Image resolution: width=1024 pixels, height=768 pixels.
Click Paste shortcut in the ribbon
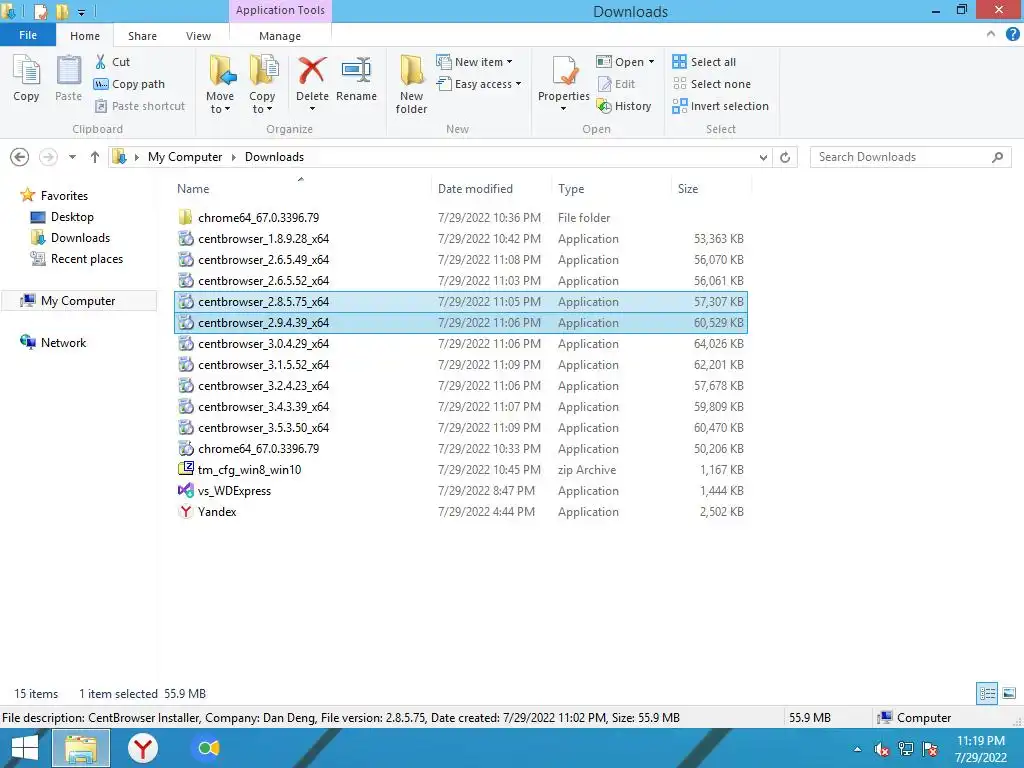tap(140, 106)
